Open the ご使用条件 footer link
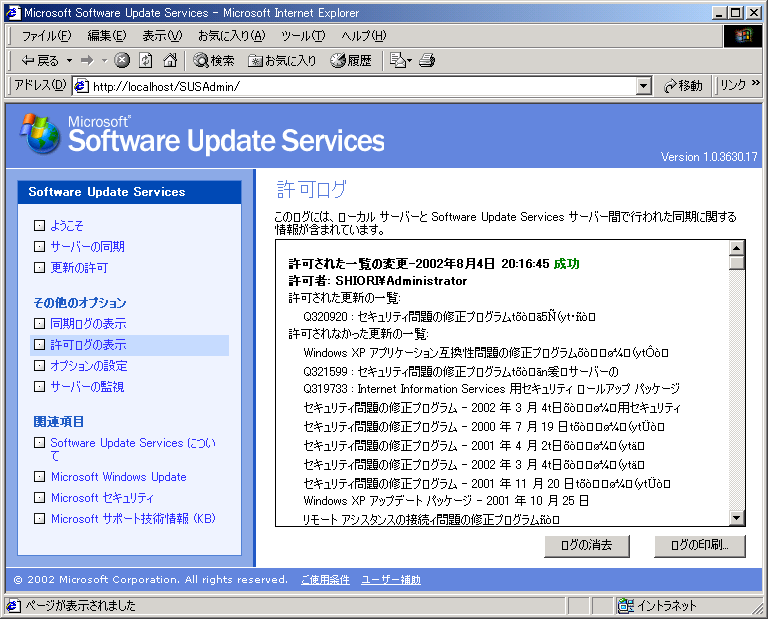The width and height of the screenshot is (768, 619). (x=325, y=580)
